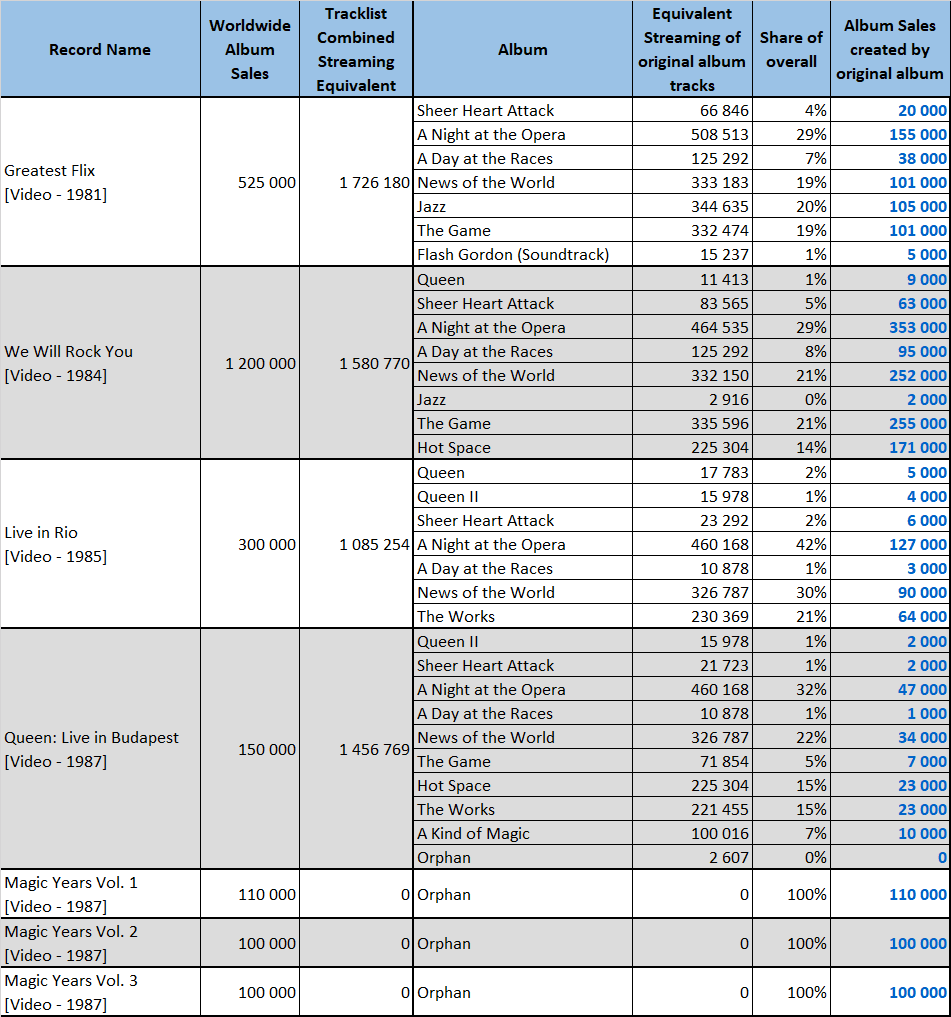
Task: Select the 'Record Name' column header
Action: click(x=100, y=49)
